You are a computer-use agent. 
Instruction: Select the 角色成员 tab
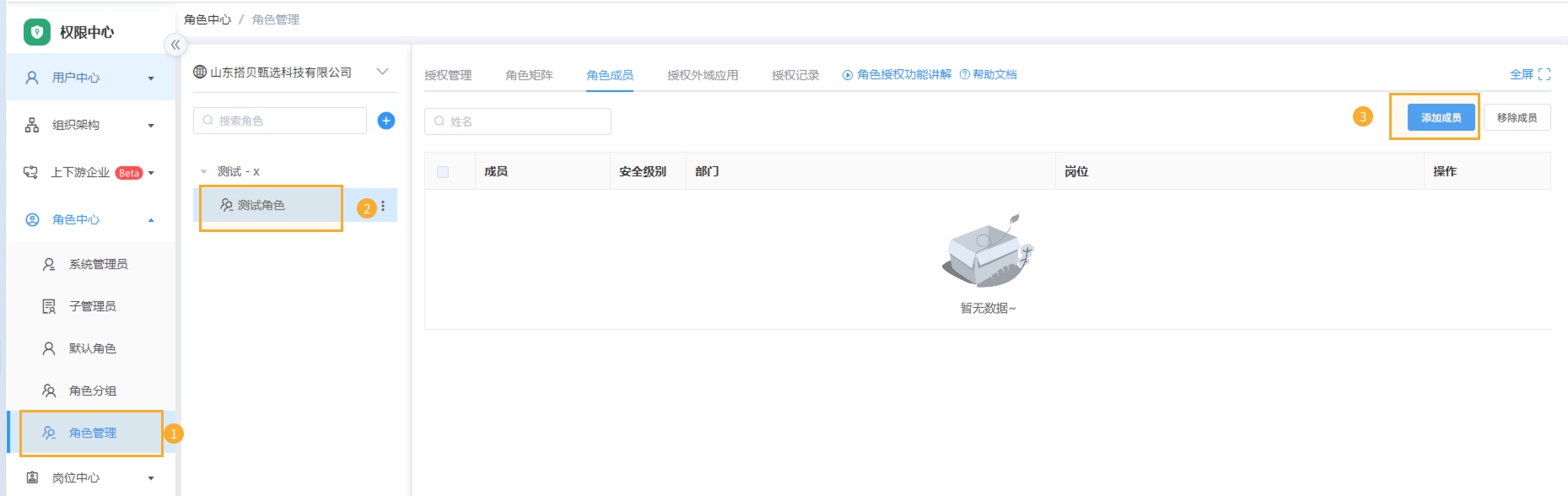610,75
